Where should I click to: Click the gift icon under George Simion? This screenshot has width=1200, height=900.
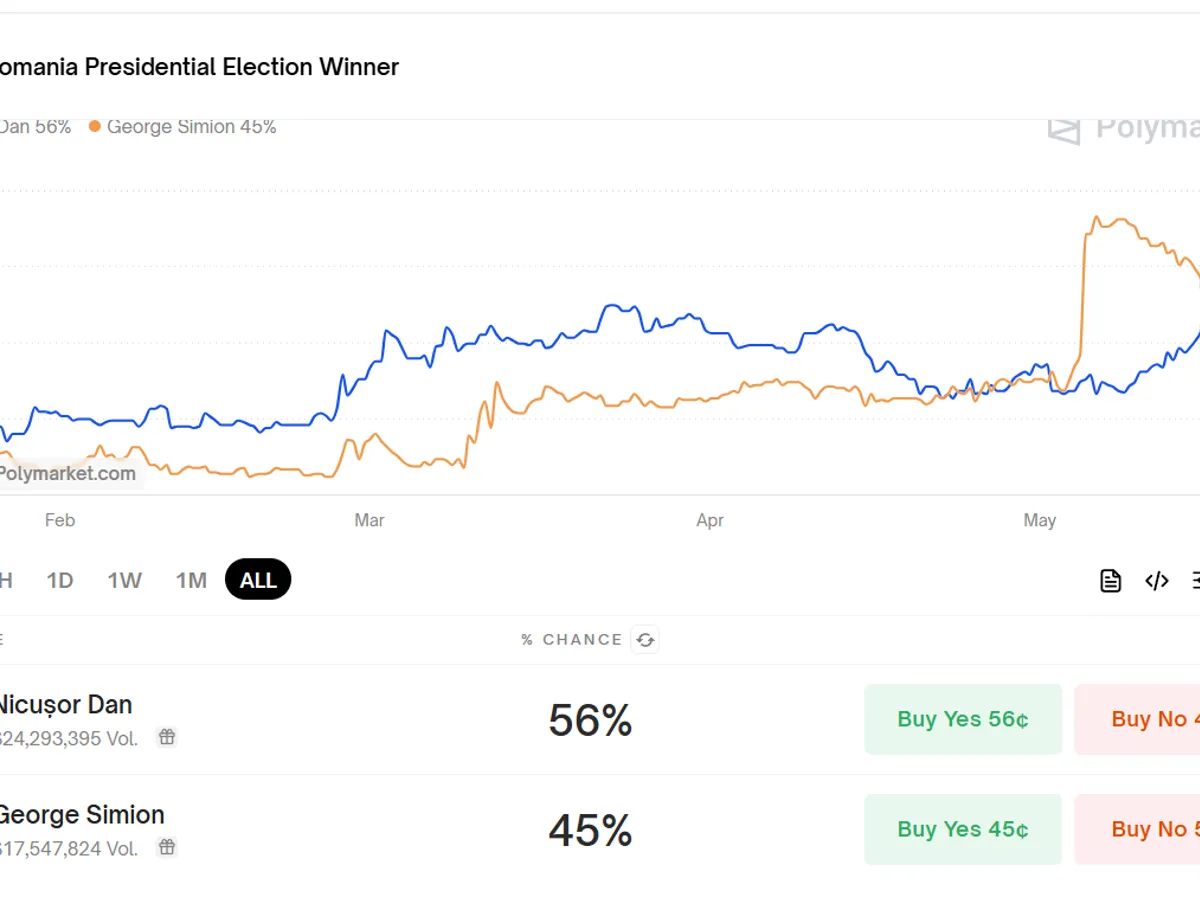pos(167,847)
